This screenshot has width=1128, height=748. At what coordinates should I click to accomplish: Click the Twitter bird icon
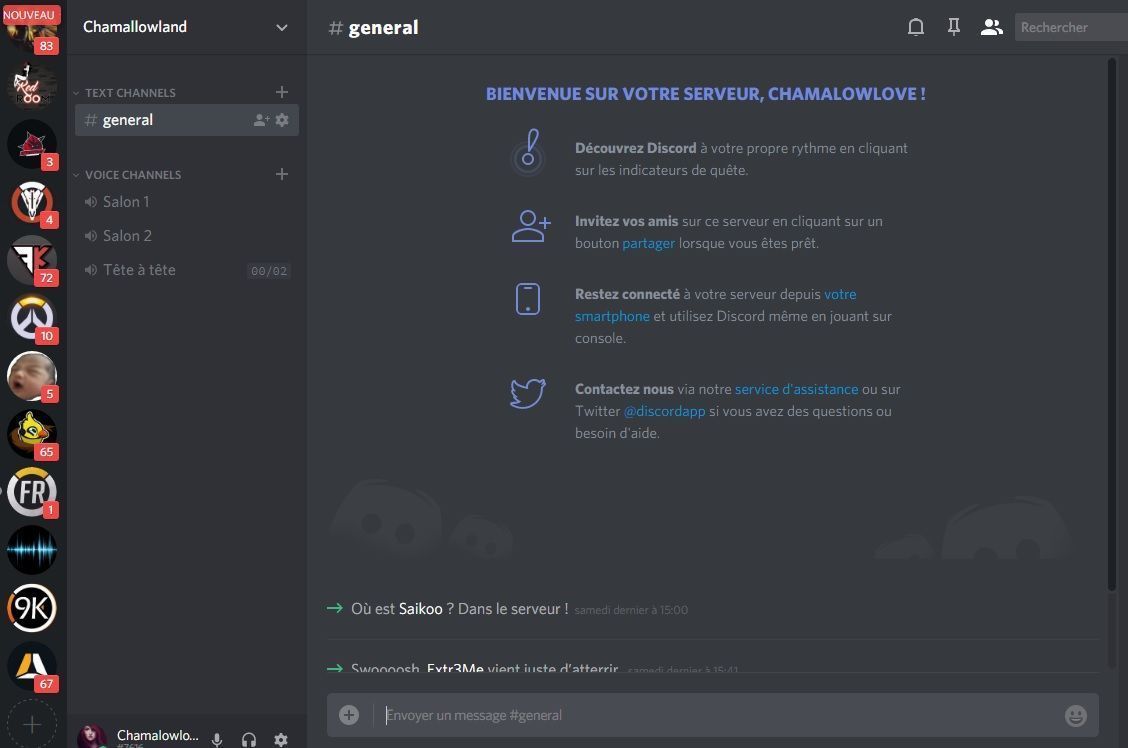(528, 394)
